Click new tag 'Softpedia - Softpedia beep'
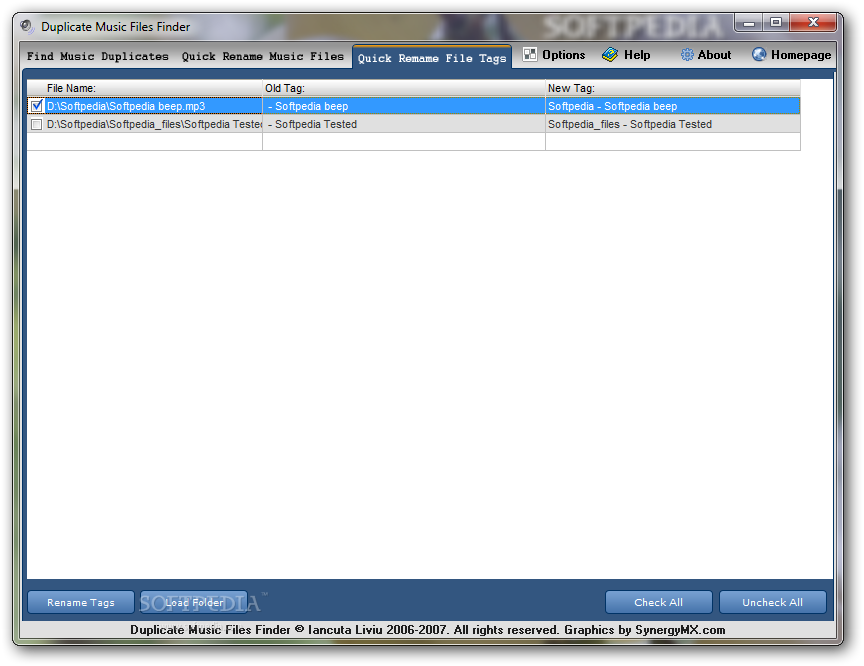The height and width of the screenshot is (666, 864). click(x=612, y=106)
